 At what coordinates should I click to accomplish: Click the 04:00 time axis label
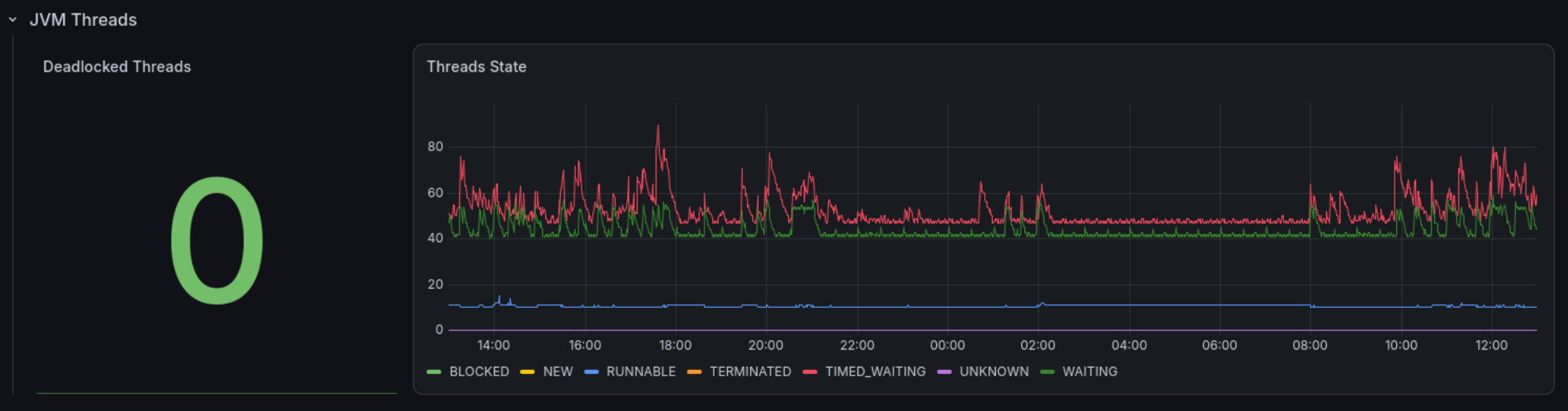1129,346
